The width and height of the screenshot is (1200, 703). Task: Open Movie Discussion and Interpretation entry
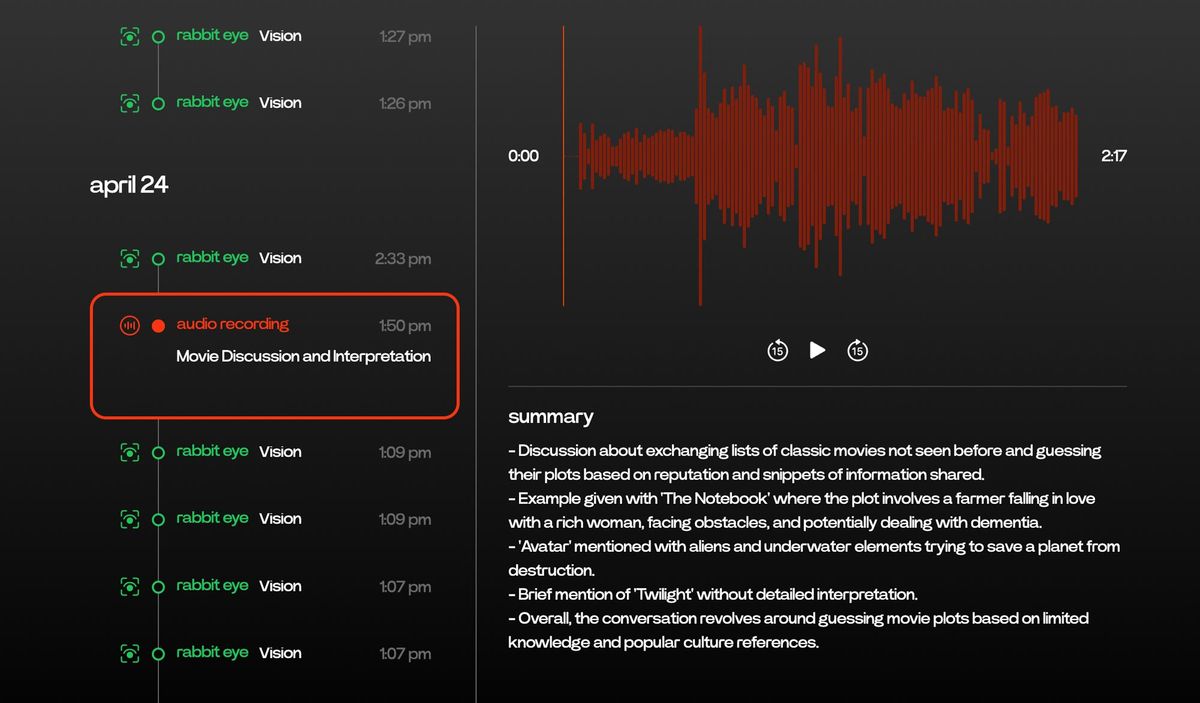coord(303,356)
